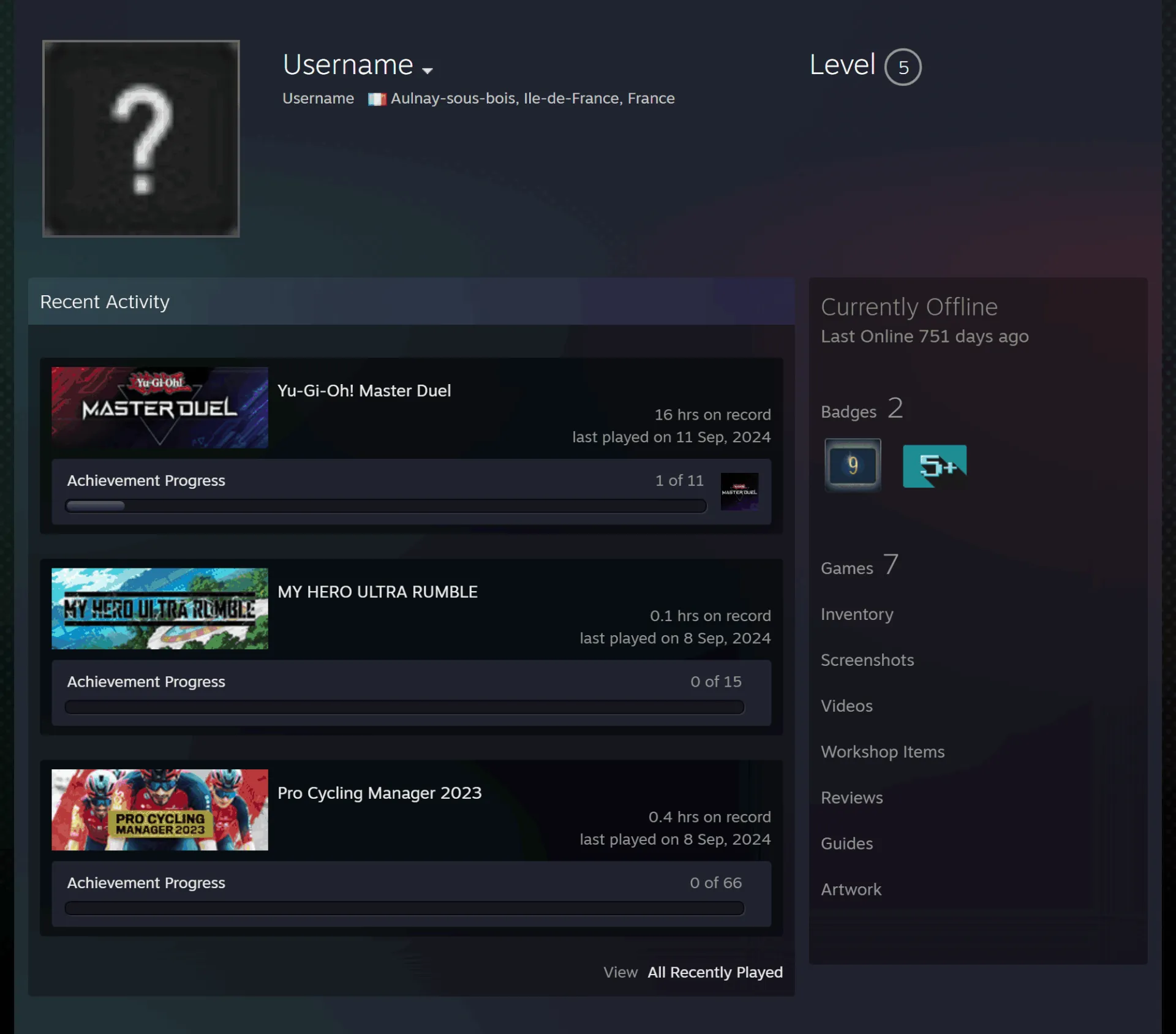Click the 5+ game collector badge

click(x=935, y=466)
